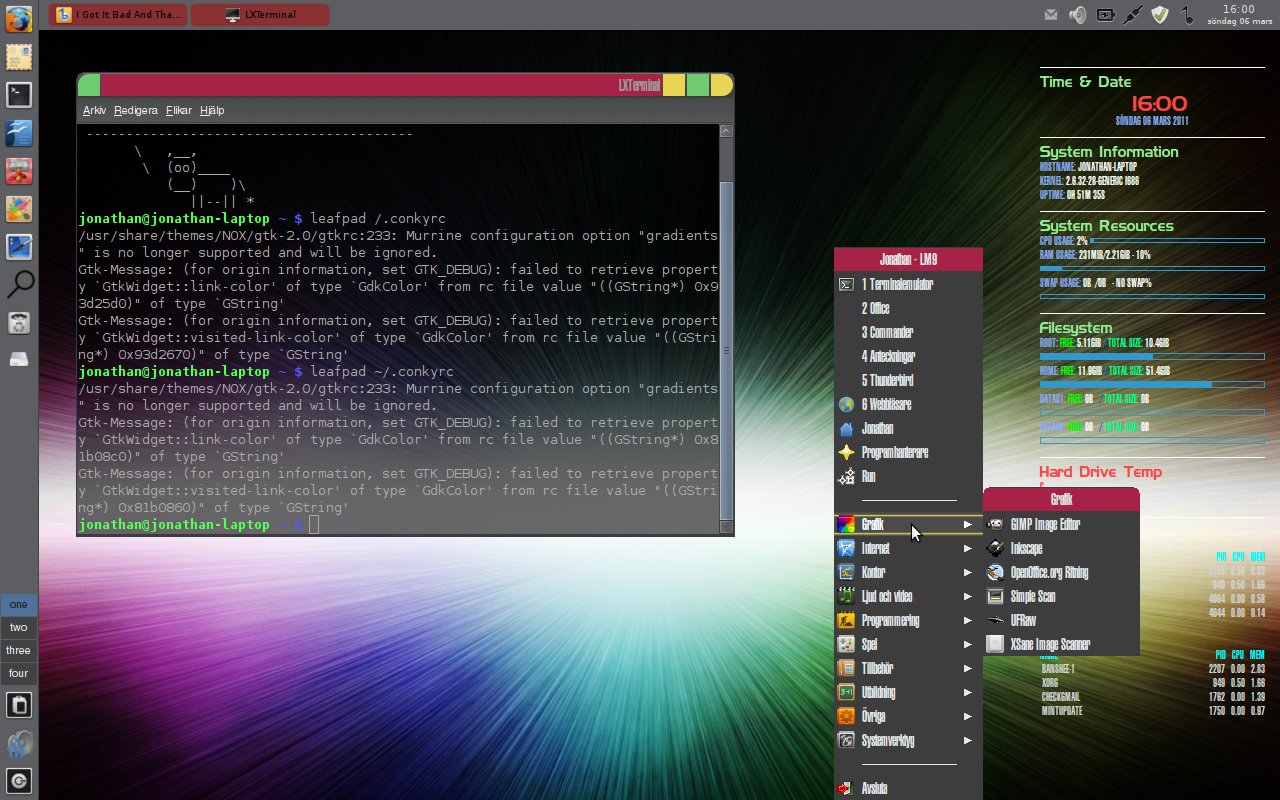Viewport: 1280px width, 800px height.
Task: Click the music note icon in the tray
Action: (1186, 14)
